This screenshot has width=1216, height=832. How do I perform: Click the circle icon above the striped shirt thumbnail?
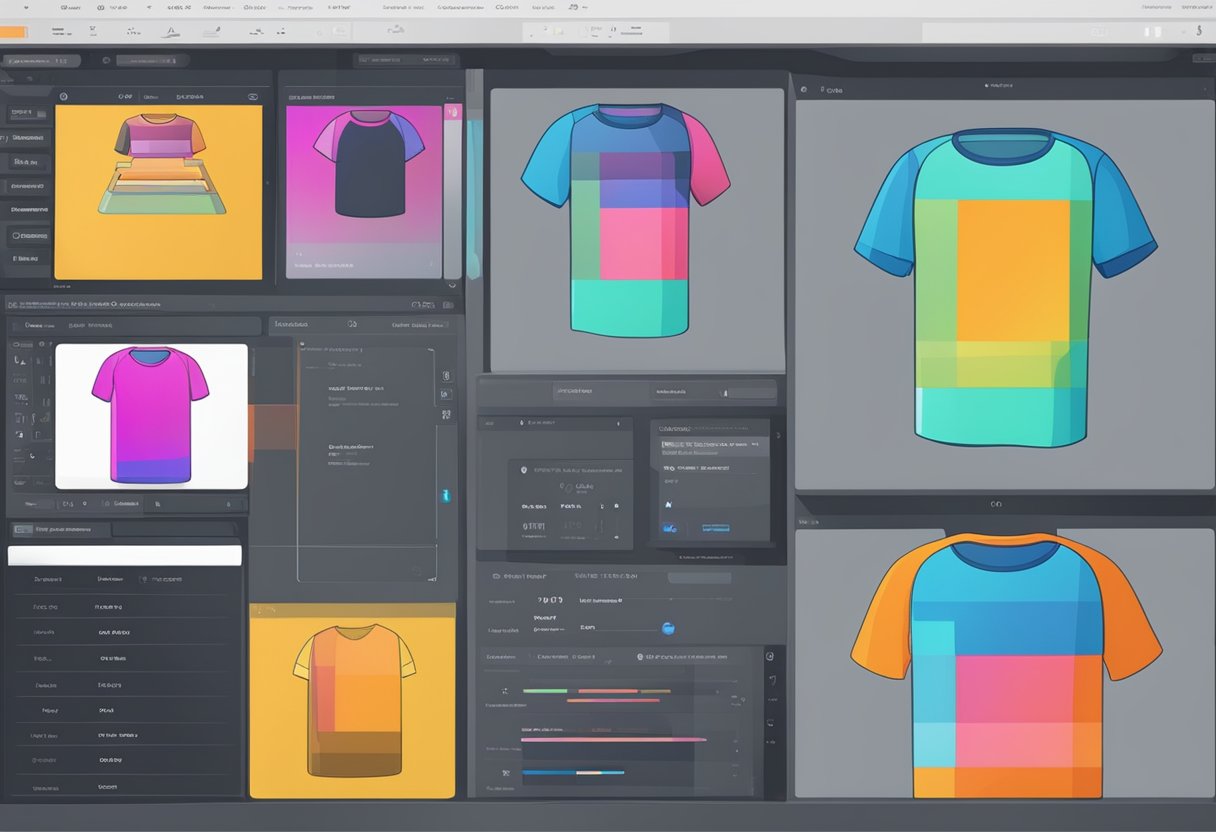click(x=63, y=97)
